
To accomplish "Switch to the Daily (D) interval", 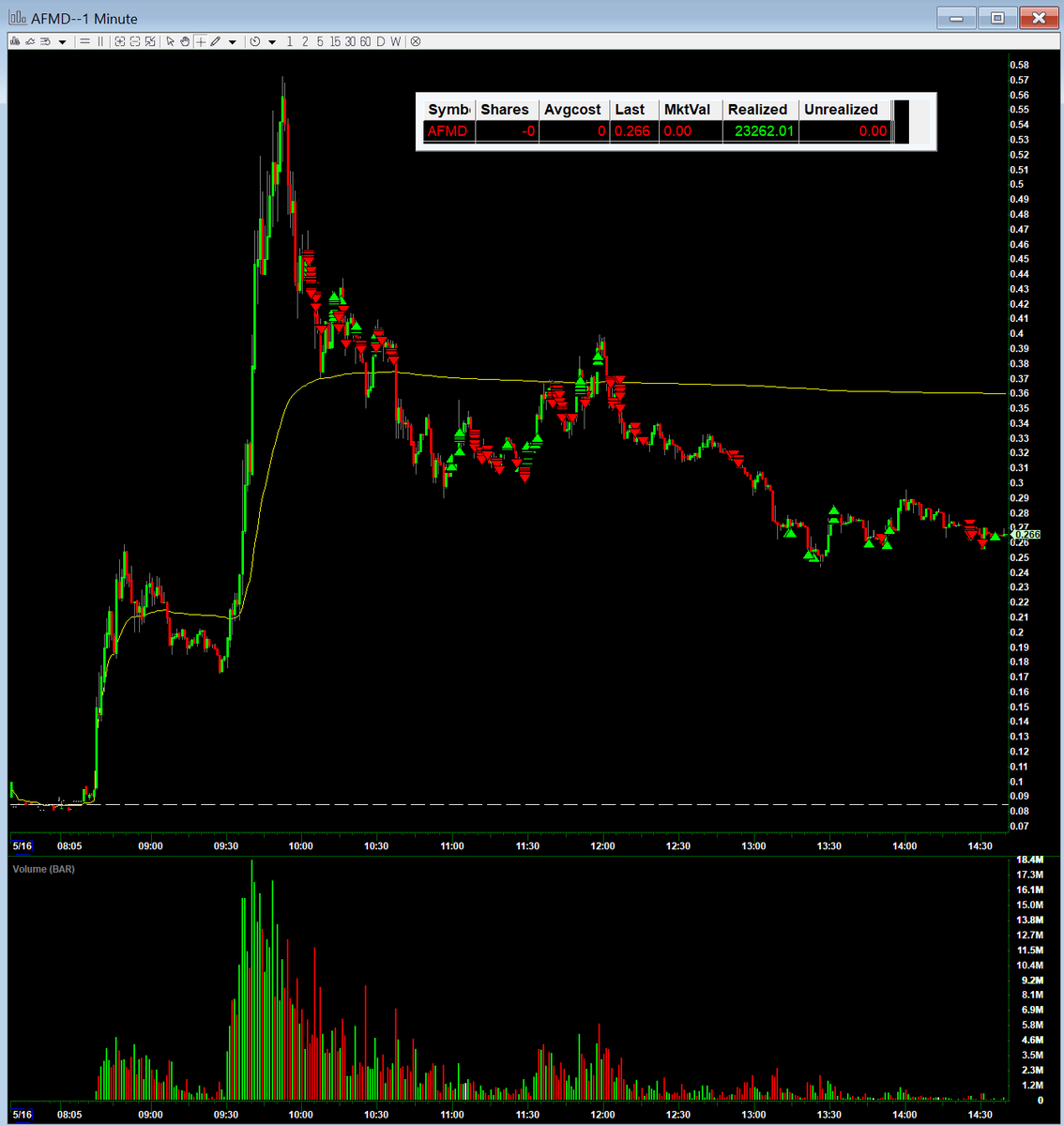I will tap(381, 41).
